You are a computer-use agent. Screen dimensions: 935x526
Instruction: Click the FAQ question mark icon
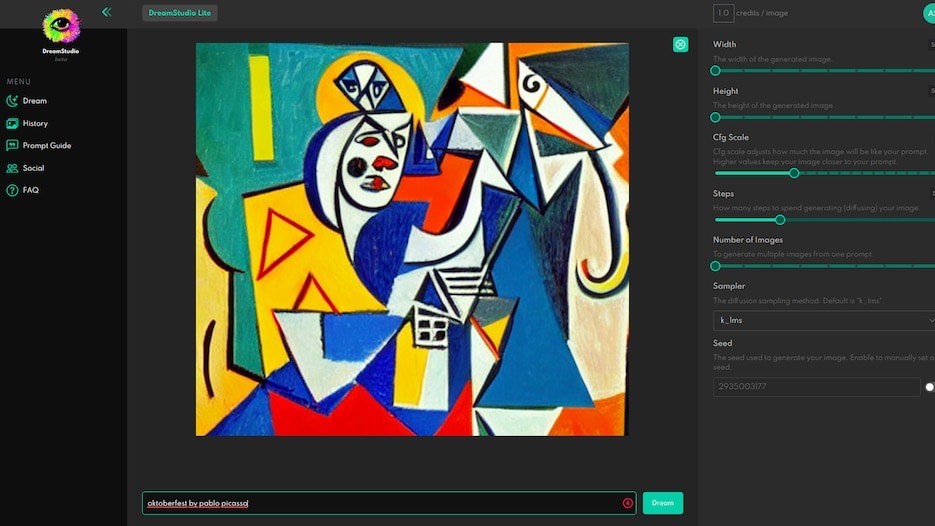(x=12, y=190)
